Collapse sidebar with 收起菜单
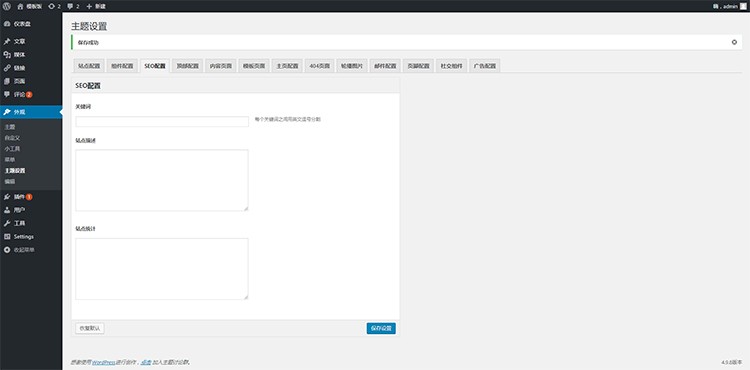This screenshot has width=750, height=370. pos(31,250)
